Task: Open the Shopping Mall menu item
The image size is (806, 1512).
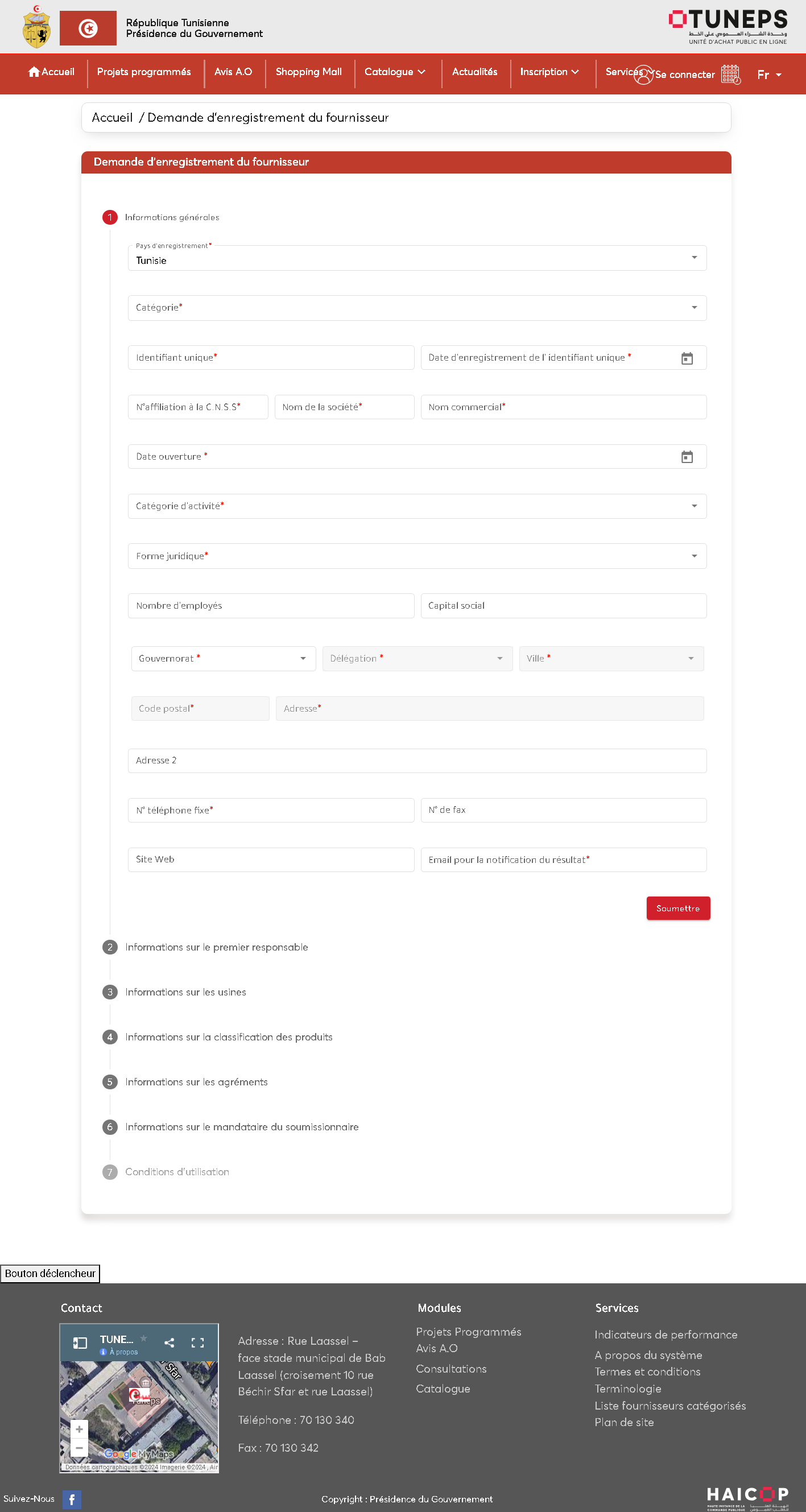Action: click(x=308, y=72)
